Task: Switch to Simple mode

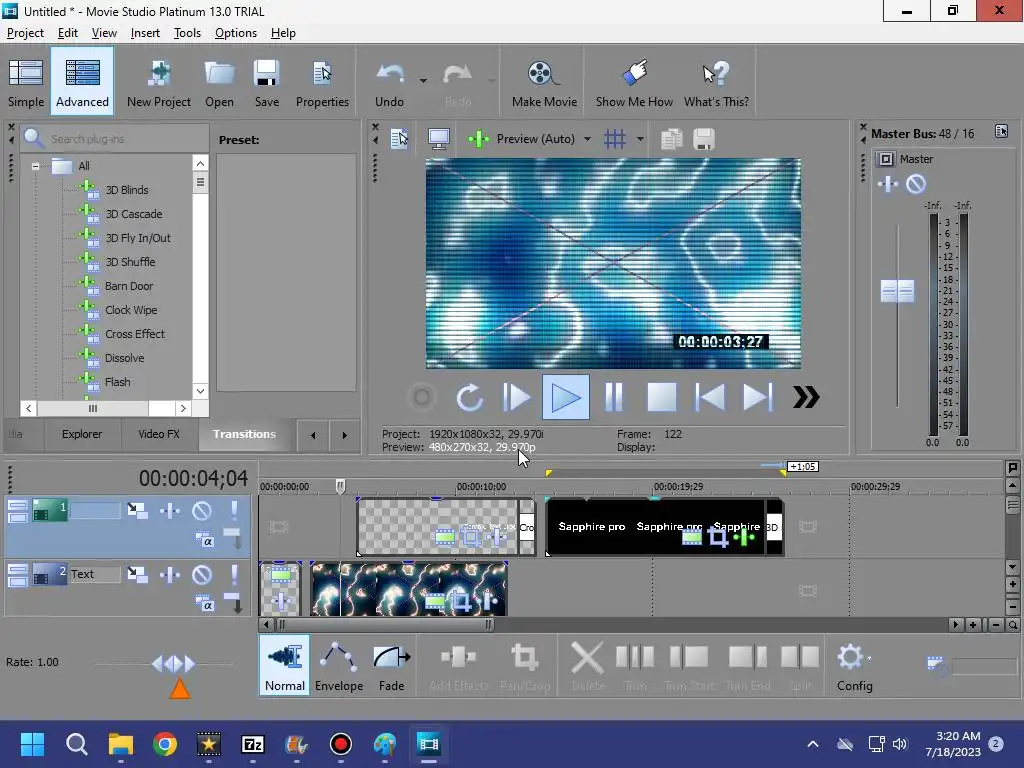Action: tap(26, 82)
